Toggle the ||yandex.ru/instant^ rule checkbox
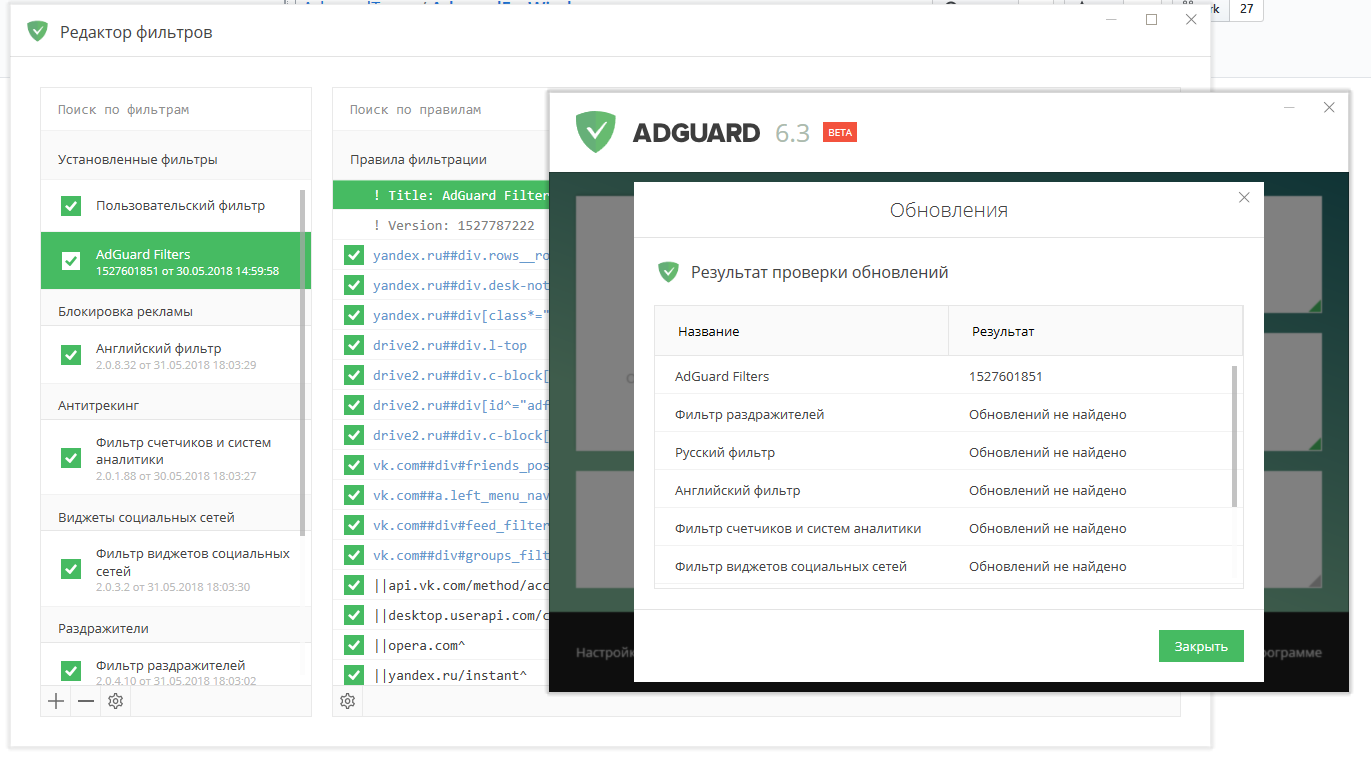This screenshot has height=783, width=1371. point(354,675)
